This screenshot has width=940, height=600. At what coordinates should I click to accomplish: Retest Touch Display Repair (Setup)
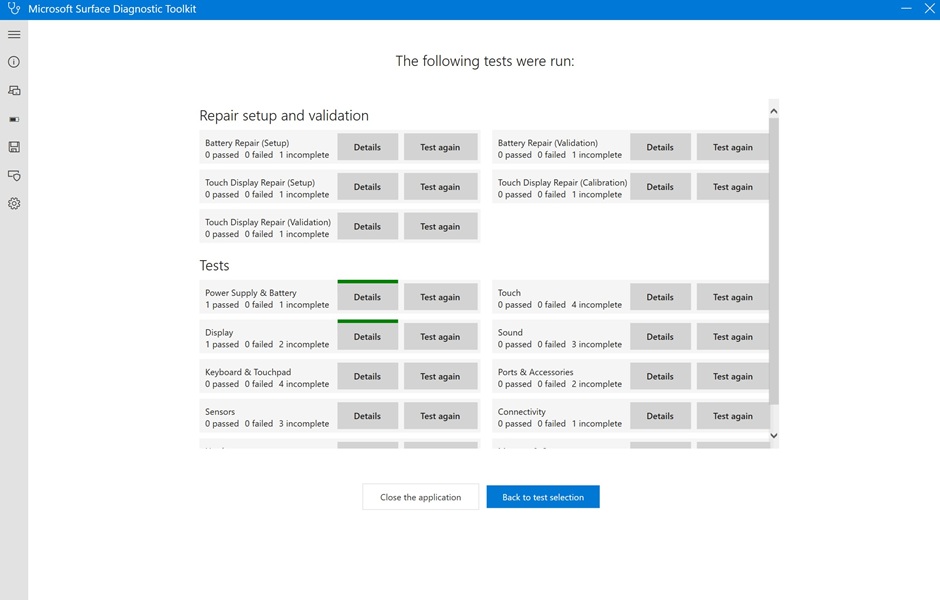coord(441,186)
